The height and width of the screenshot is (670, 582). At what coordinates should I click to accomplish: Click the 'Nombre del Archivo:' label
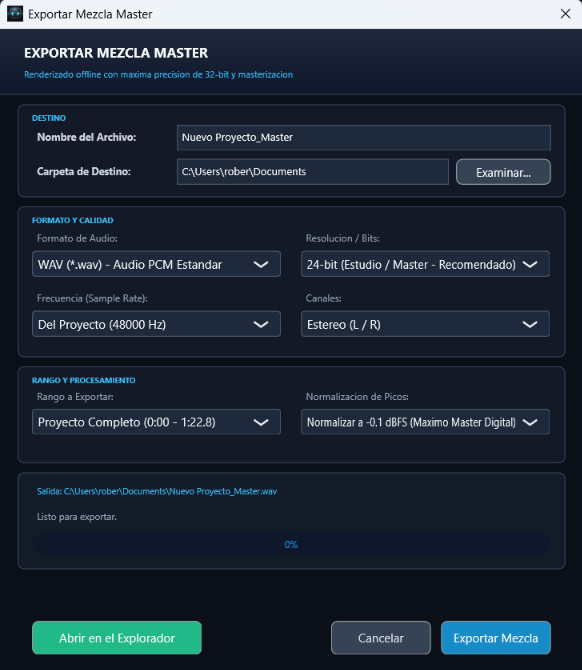pos(87,138)
